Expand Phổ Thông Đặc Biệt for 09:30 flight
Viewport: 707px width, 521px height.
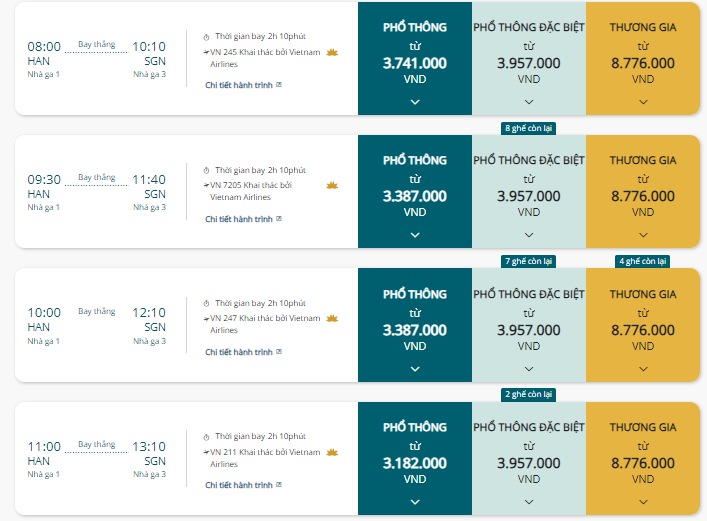529,235
